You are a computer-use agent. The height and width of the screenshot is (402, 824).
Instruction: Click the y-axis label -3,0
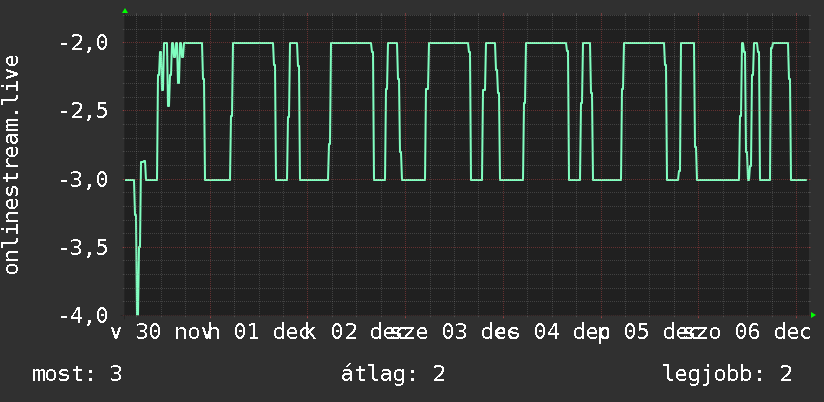83,179
